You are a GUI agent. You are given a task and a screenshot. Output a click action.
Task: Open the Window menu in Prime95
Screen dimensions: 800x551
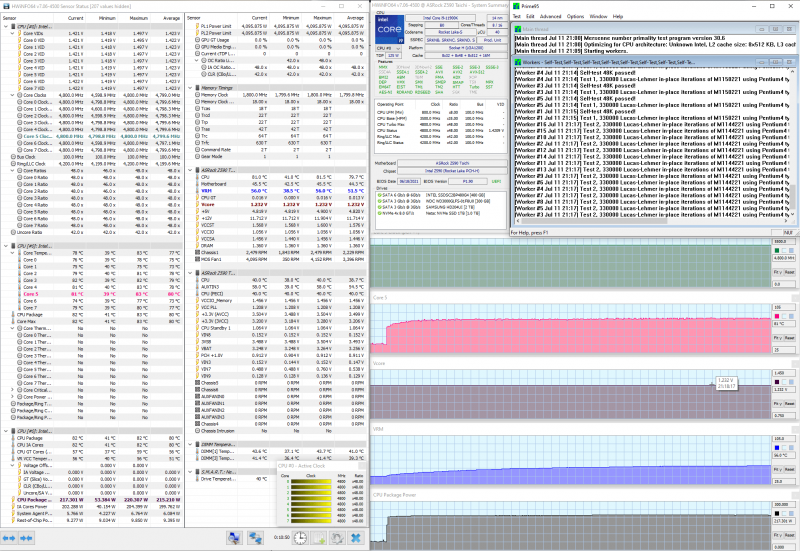pyautogui.click(x=598, y=16)
